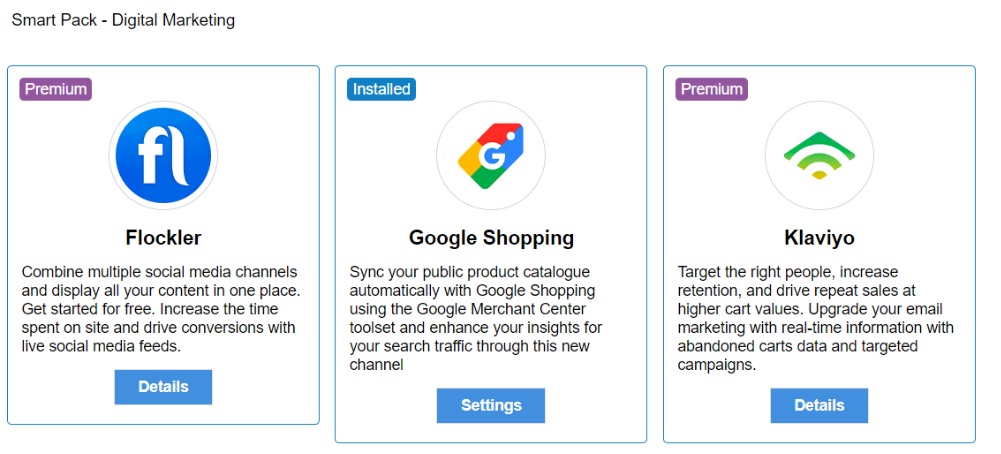Viewport: 1001px width, 454px height.
Task: View Details for Klaviyo
Action: click(x=819, y=405)
